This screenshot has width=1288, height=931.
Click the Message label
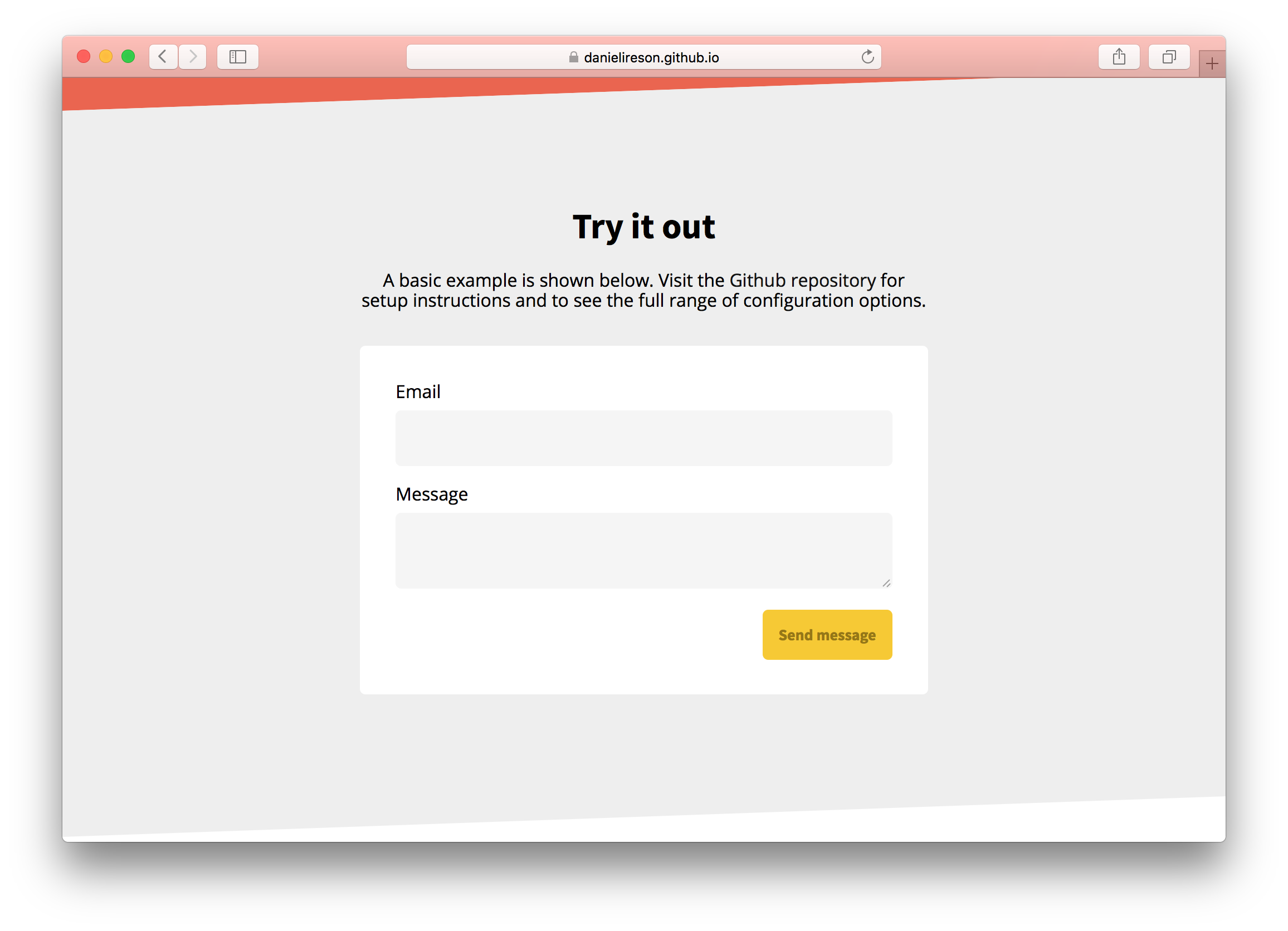tap(431, 494)
